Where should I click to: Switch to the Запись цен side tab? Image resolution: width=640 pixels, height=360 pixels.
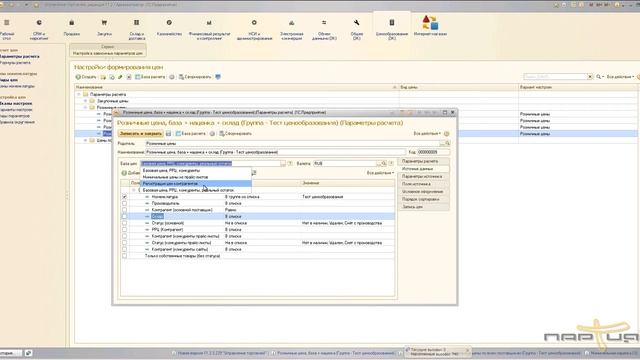coord(423,207)
